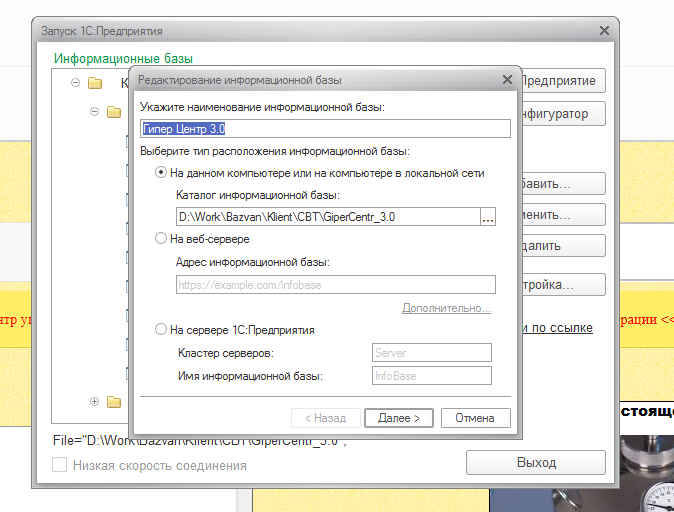Click the File= path text below the tree
The height and width of the screenshot is (512, 674).
[x=200, y=441]
